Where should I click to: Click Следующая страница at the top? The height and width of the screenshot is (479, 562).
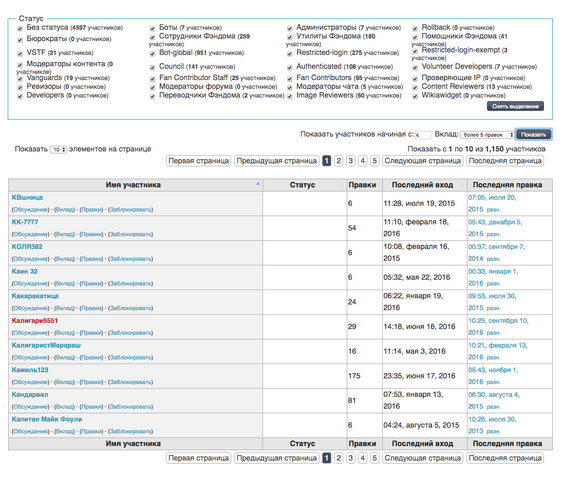pyautogui.click(x=423, y=161)
